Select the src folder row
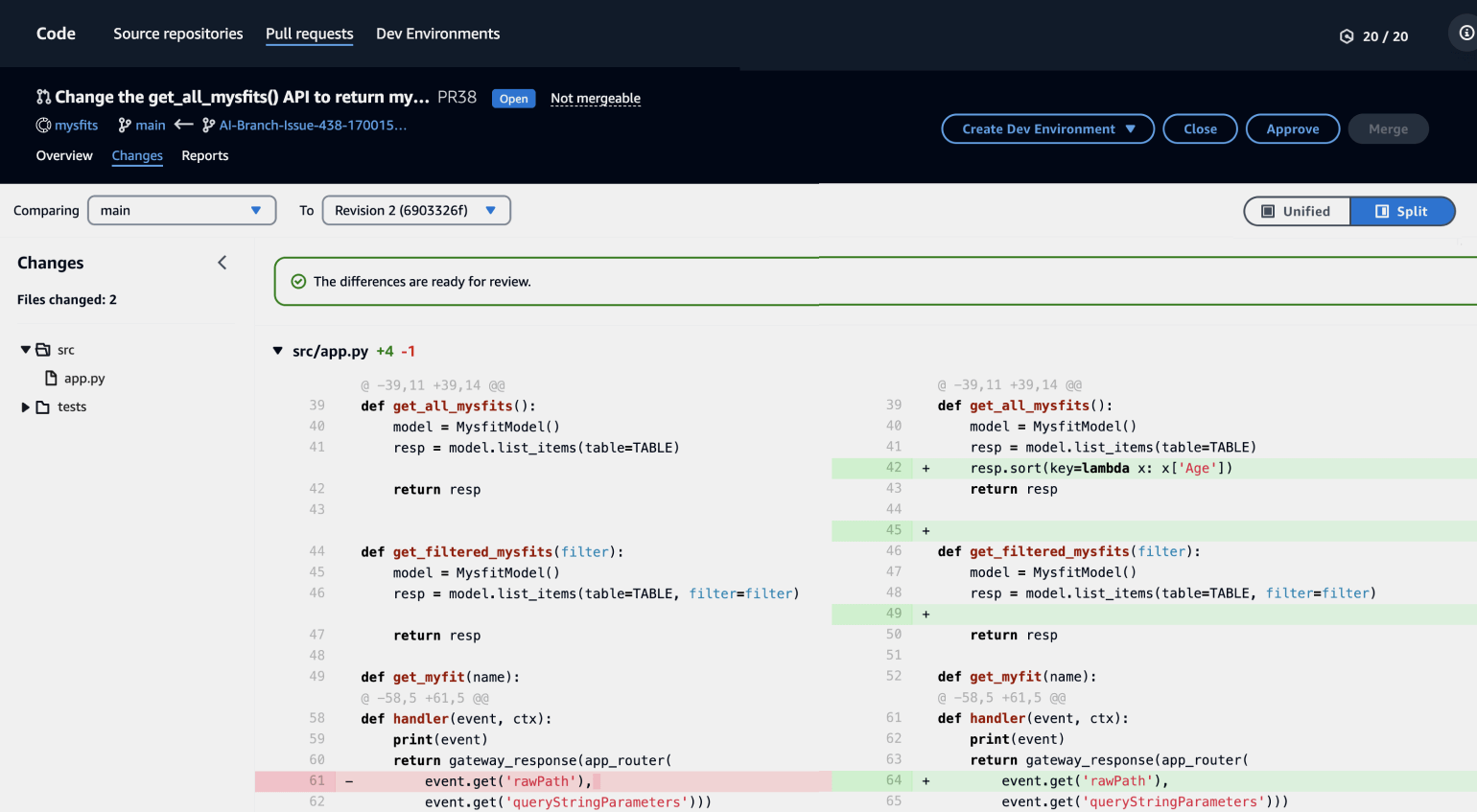 tap(66, 350)
